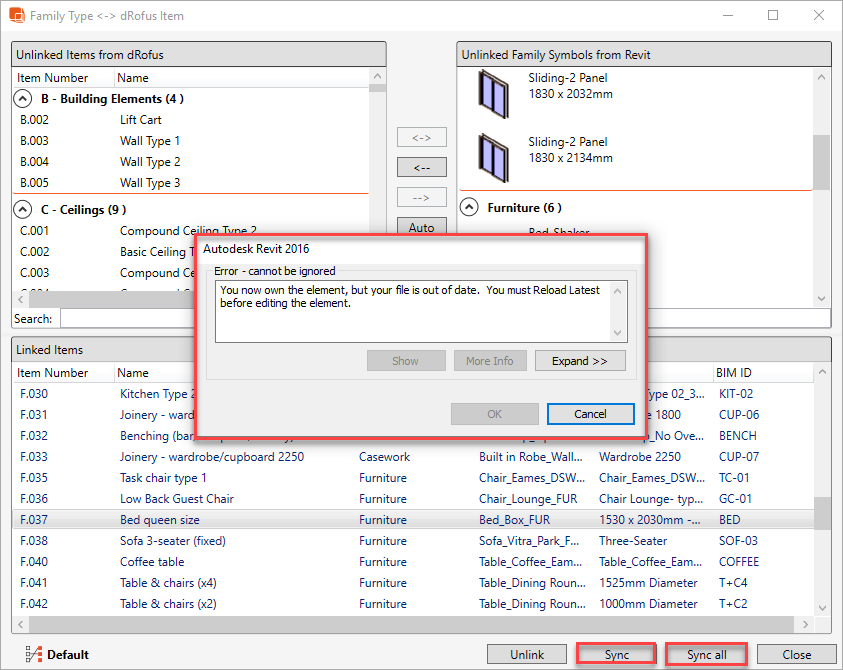This screenshot has height=670, width=843.
Task: Collapse the Furniture group in Revit symbols
Action: point(468,206)
